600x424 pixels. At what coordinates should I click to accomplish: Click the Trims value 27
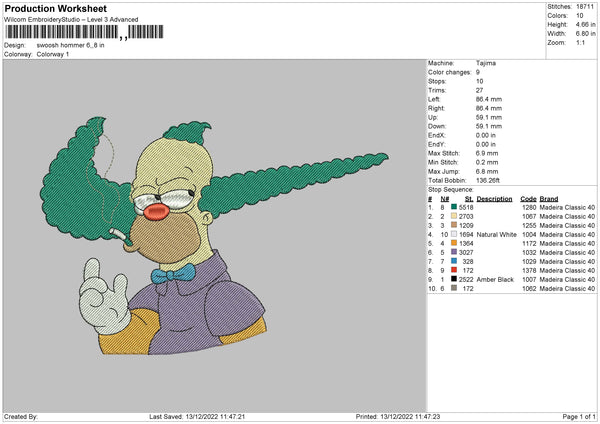click(479, 90)
